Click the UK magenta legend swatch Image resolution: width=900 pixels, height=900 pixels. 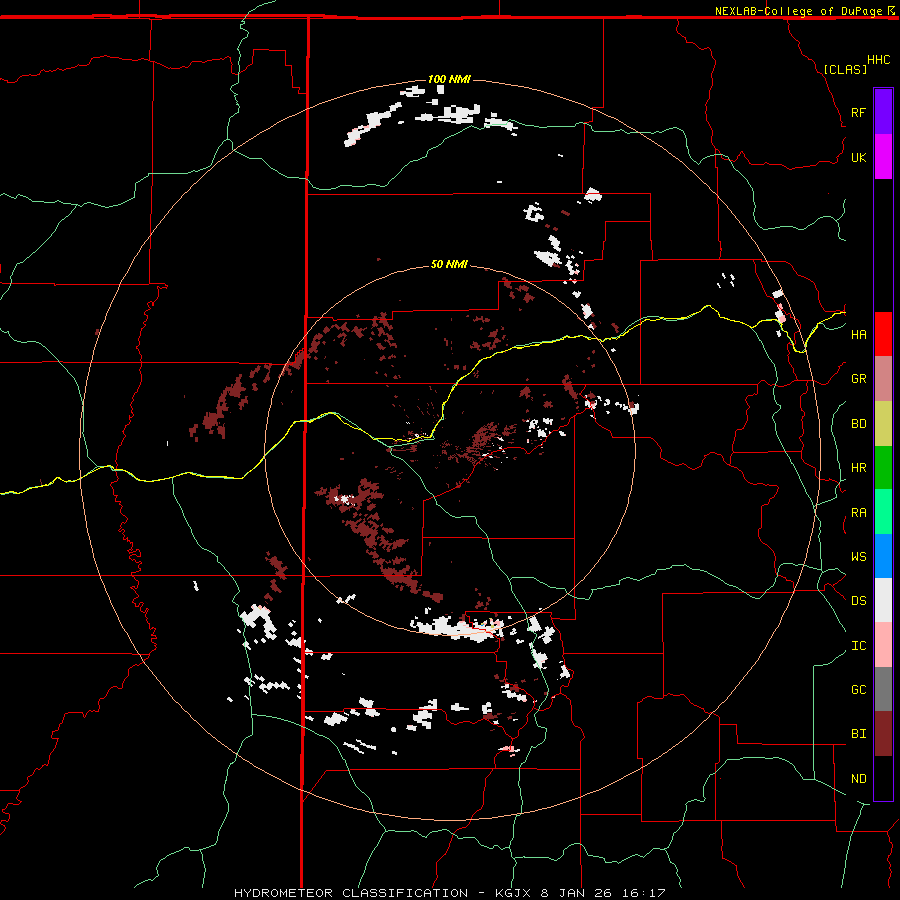pyautogui.click(x=883, y=157)
